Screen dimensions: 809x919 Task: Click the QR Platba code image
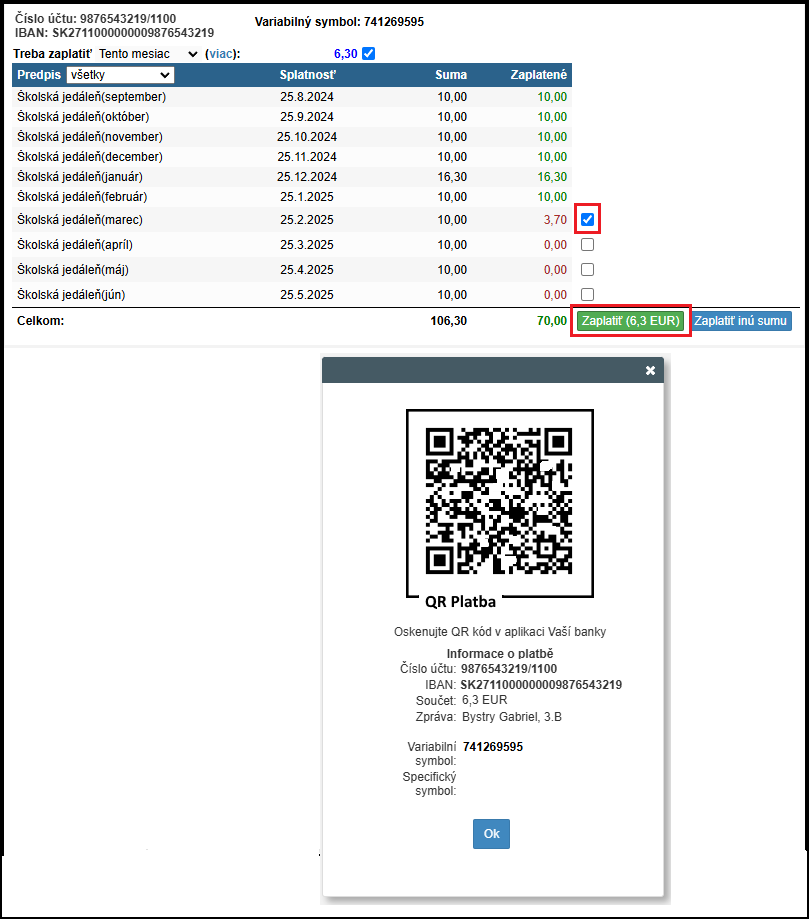(x=499, y=503)
